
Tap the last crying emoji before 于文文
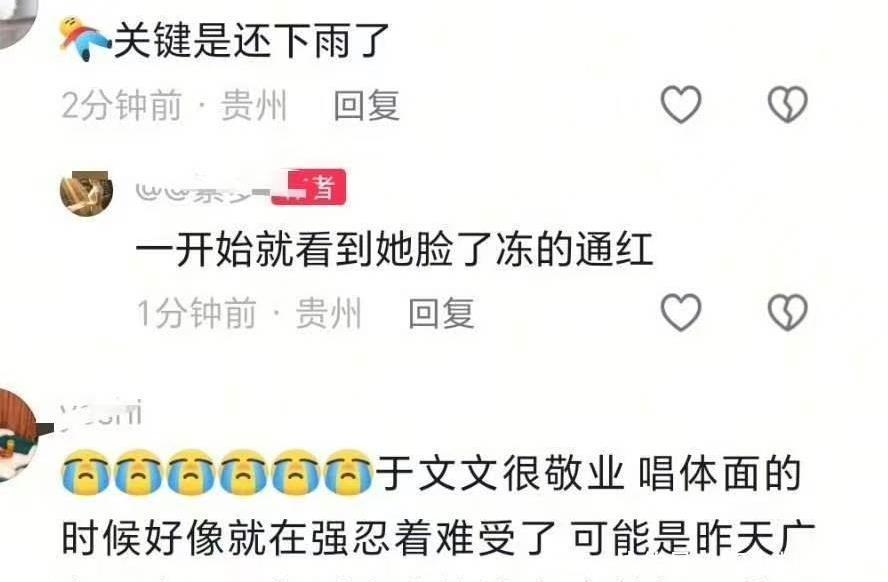pyautogui.click(x=348, y=473)
